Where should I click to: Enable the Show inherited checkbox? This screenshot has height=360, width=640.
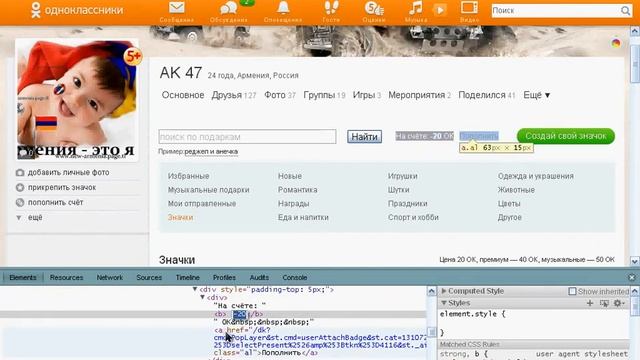click(572, 291)
